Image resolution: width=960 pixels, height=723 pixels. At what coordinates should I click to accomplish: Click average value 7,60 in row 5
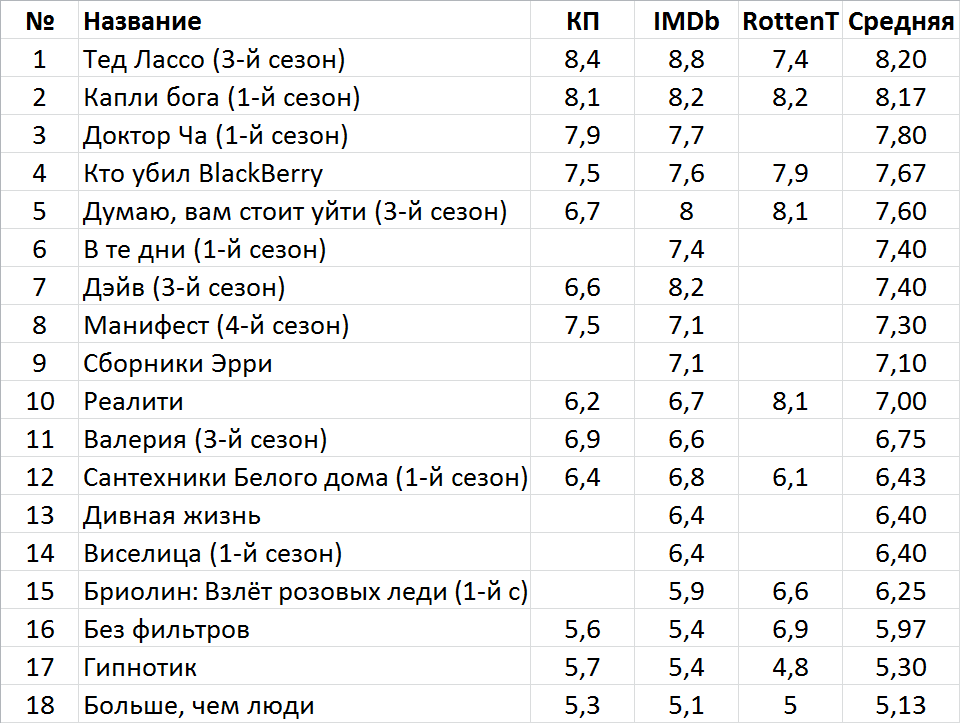(901, 210)
